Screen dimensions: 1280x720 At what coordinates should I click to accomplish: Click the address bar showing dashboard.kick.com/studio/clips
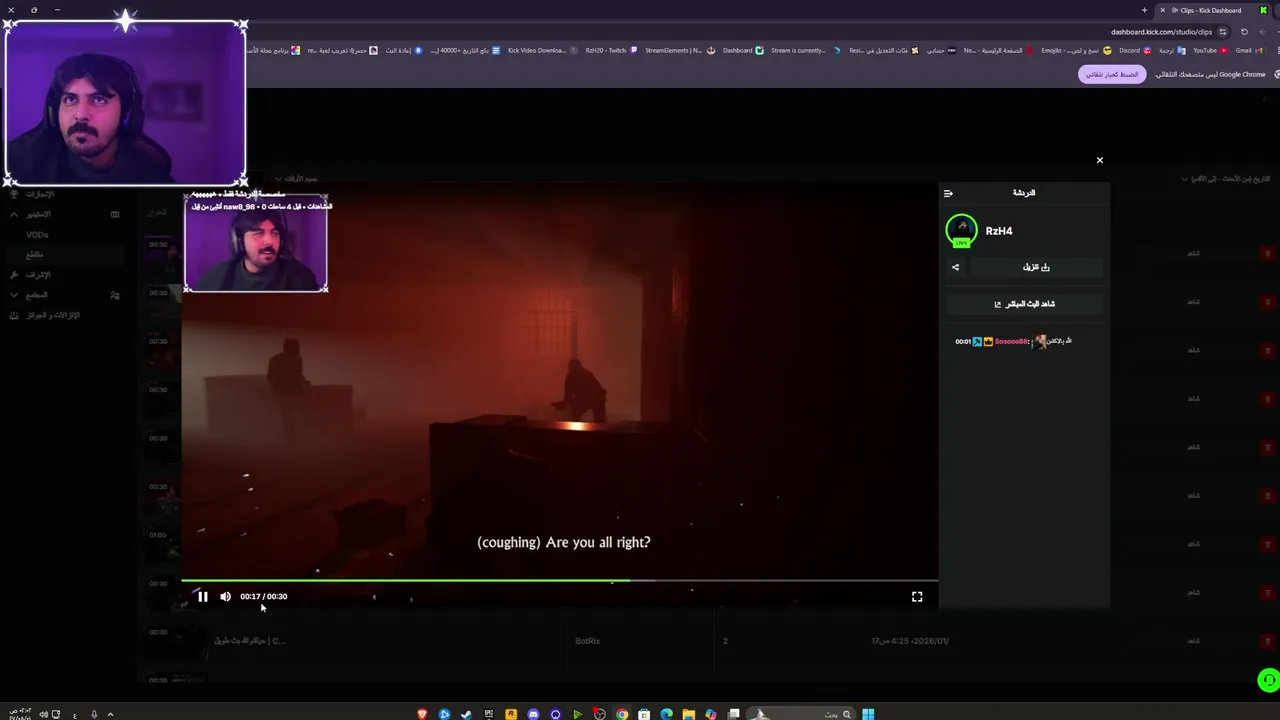pos(1160,32)
